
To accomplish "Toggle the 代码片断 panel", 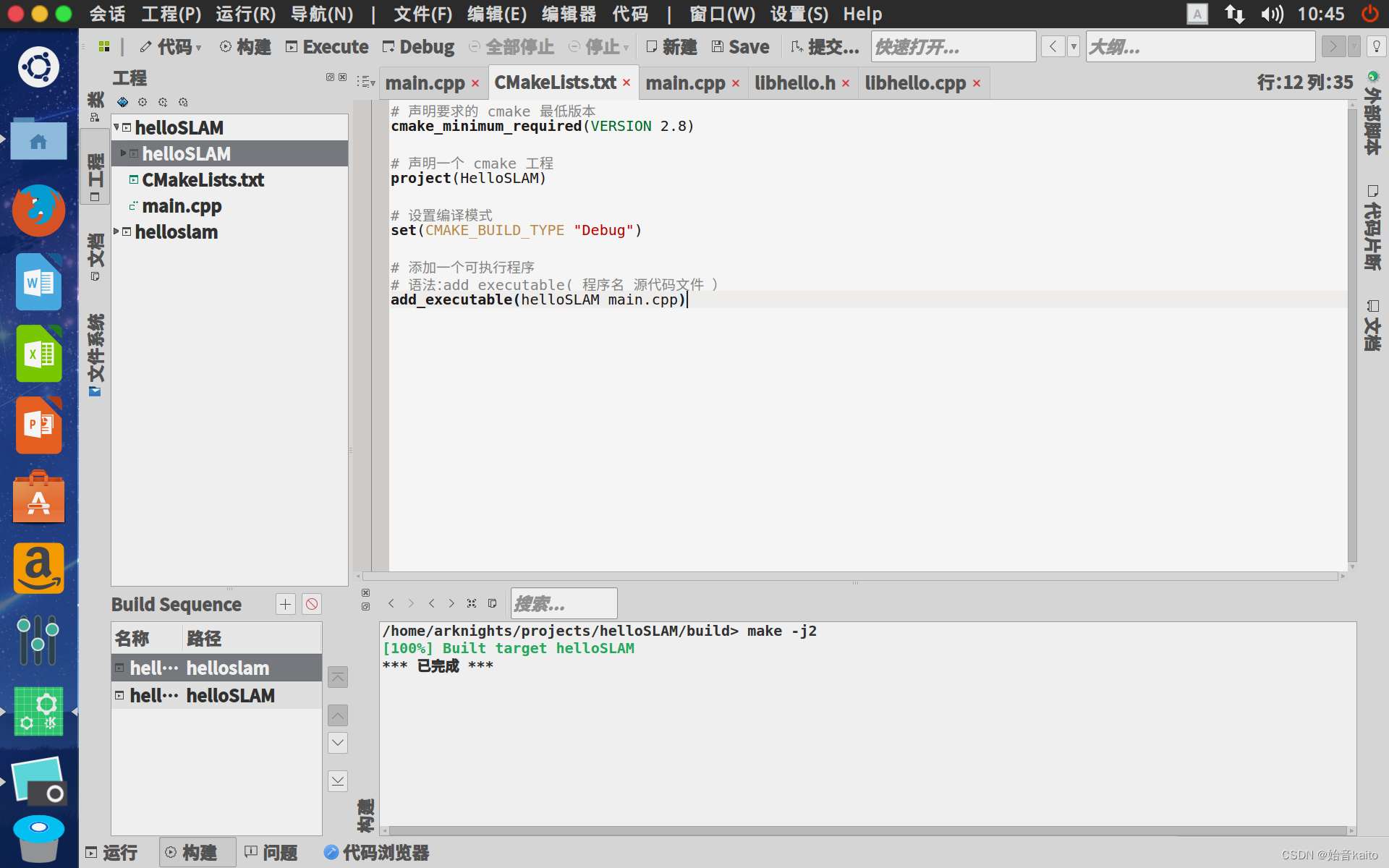I will click(1373, 224).
